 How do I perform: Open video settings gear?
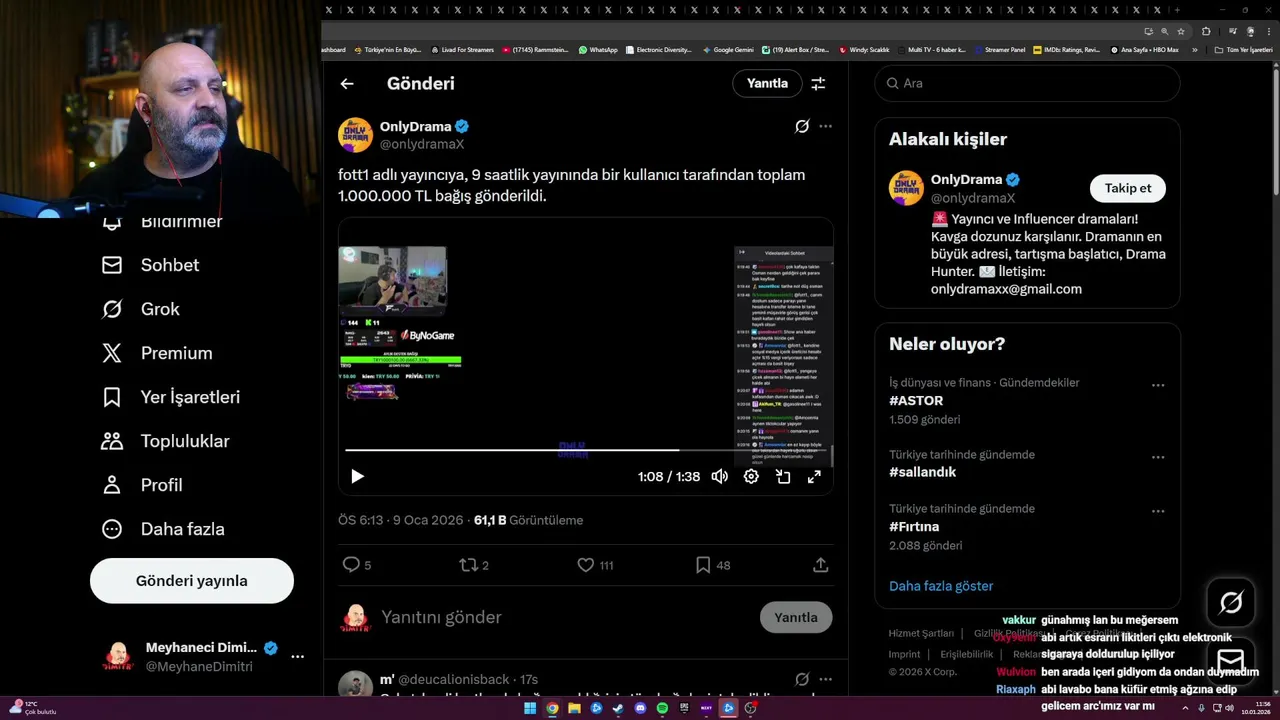point(751,477)
